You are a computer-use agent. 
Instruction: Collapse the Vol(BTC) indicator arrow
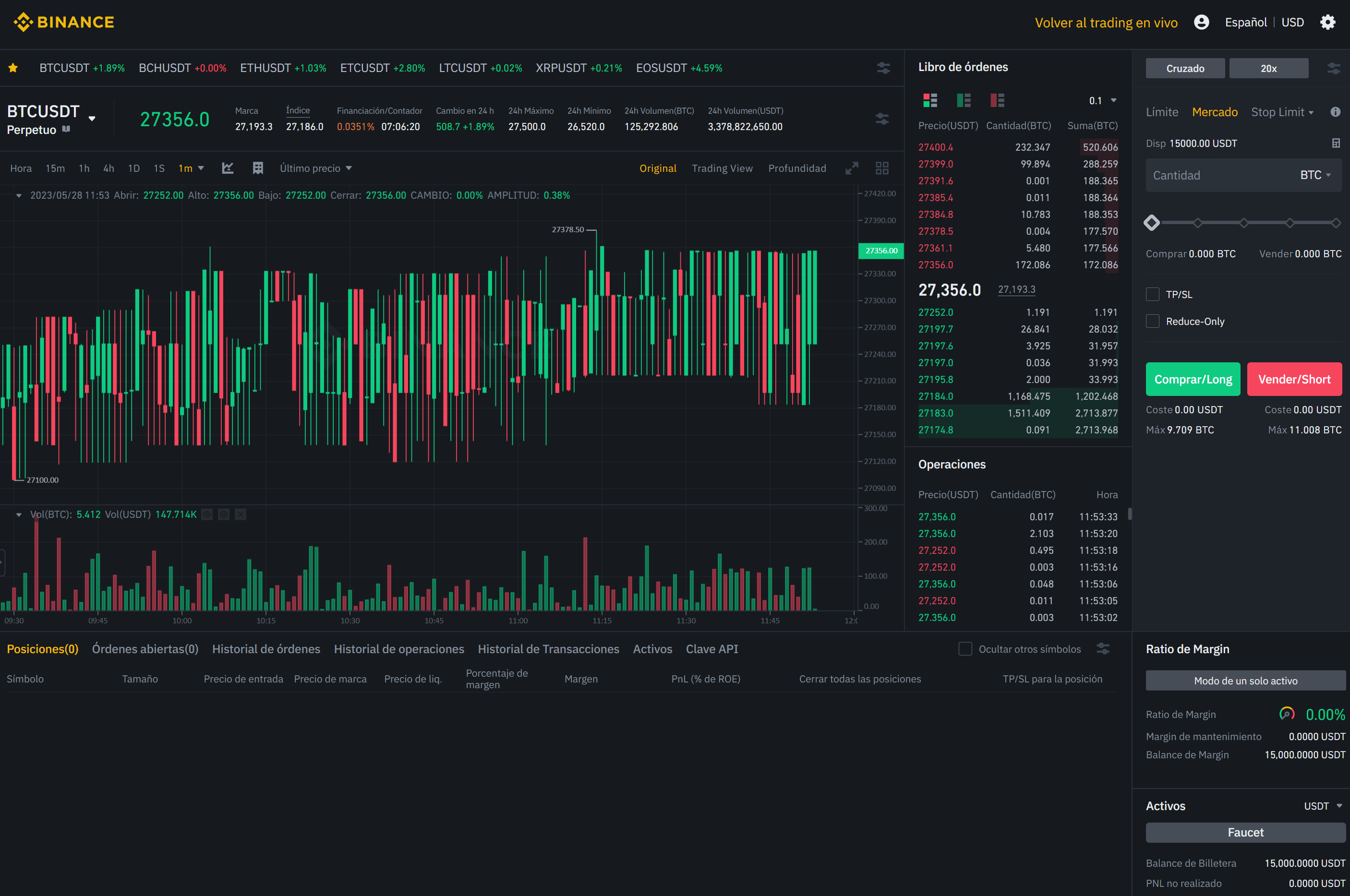(x=19, y=514)
